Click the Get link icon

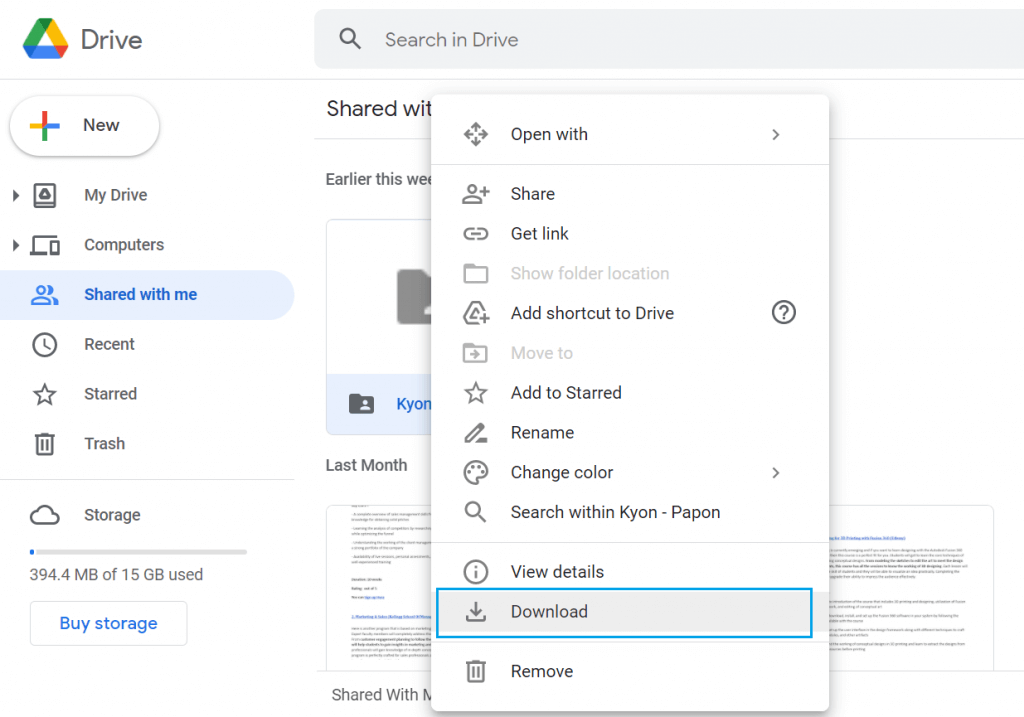(x=477, y=233)
